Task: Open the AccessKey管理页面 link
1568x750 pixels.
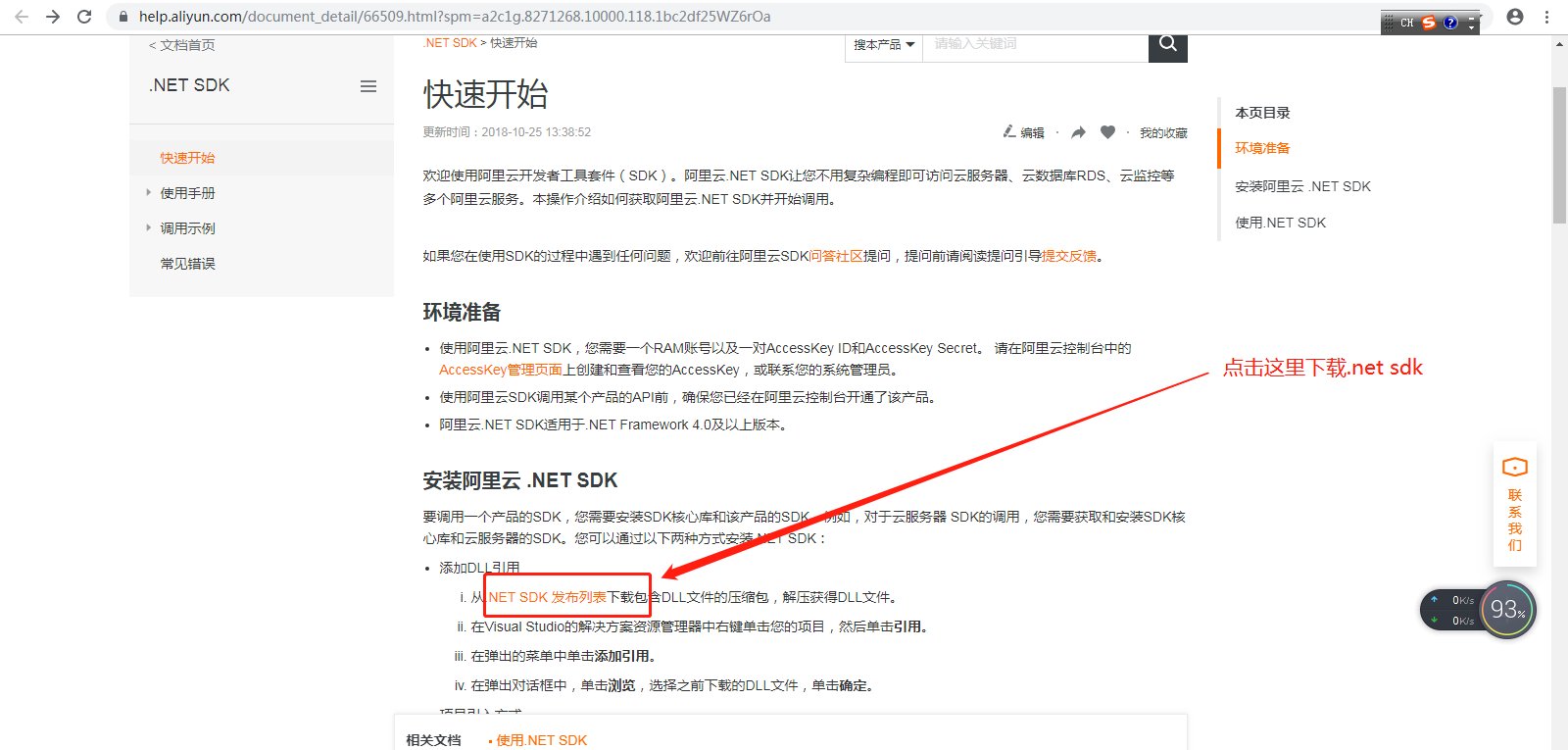Action: (x=501, y=370)
